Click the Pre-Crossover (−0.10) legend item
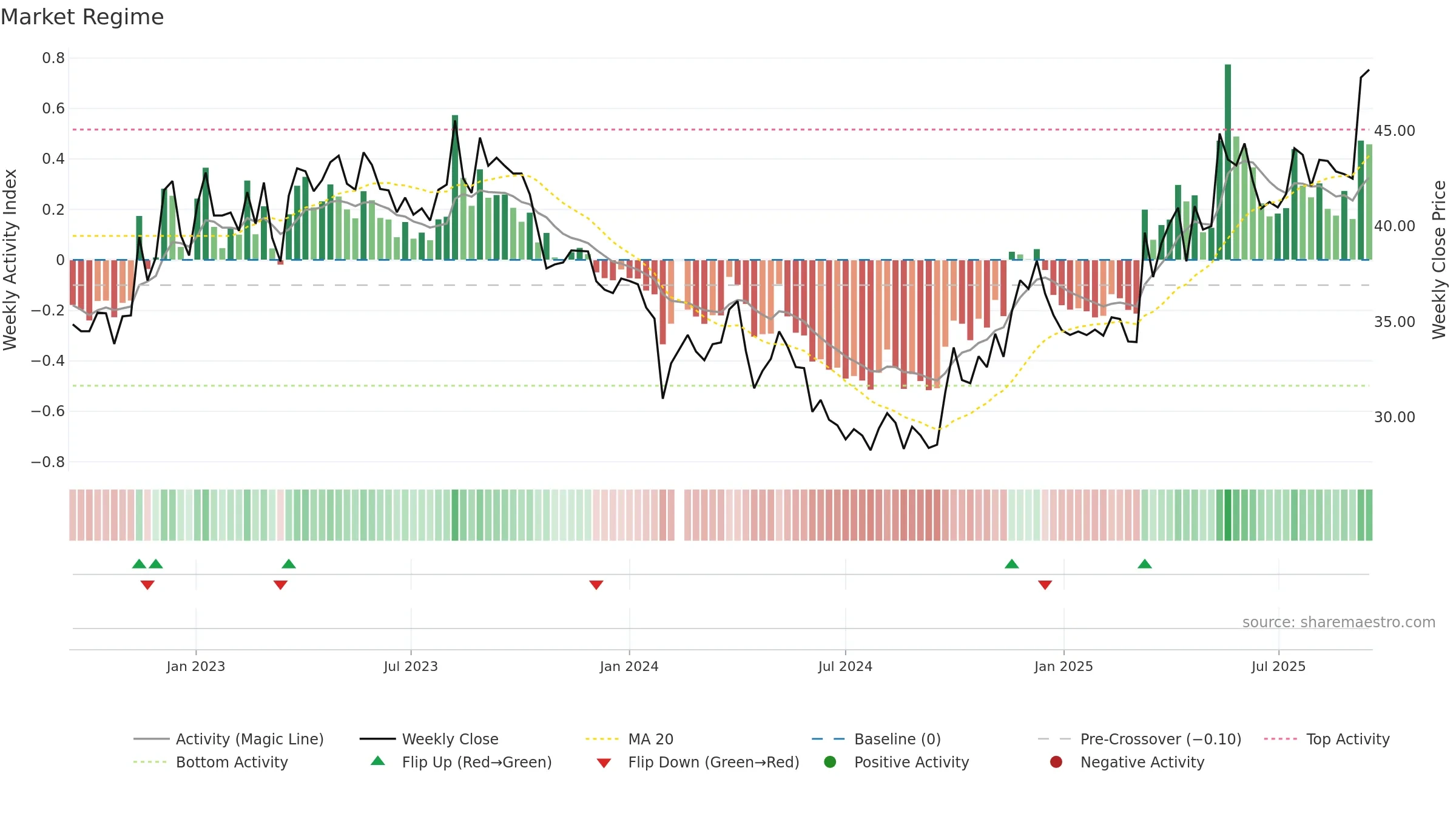The height and width of the screenshot is (819, 1456). tap(1139, 739)
